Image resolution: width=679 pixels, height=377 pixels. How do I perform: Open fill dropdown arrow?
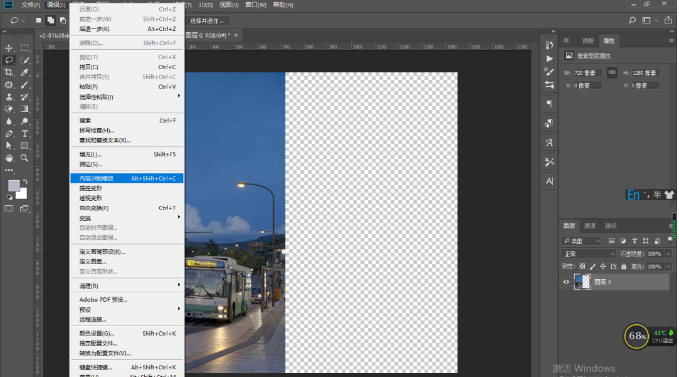[x=669, y=266]
